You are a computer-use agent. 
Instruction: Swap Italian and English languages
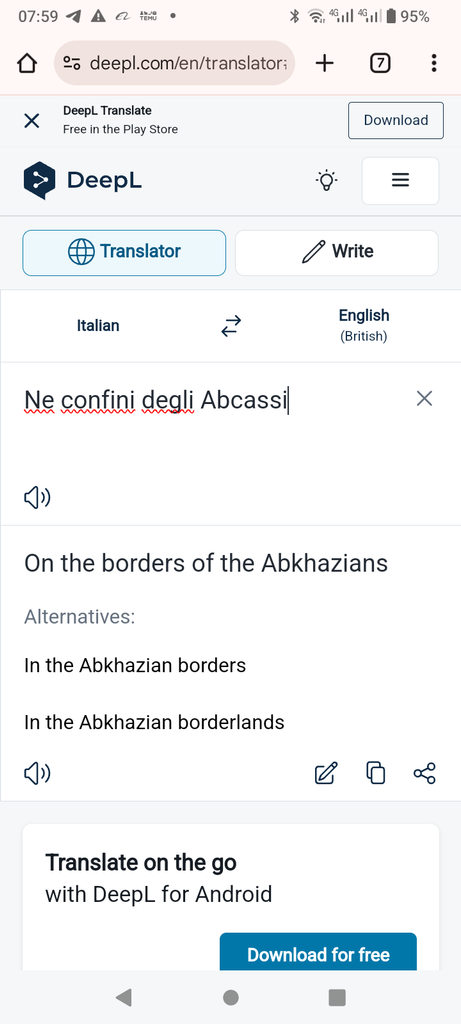coord(231,326)
